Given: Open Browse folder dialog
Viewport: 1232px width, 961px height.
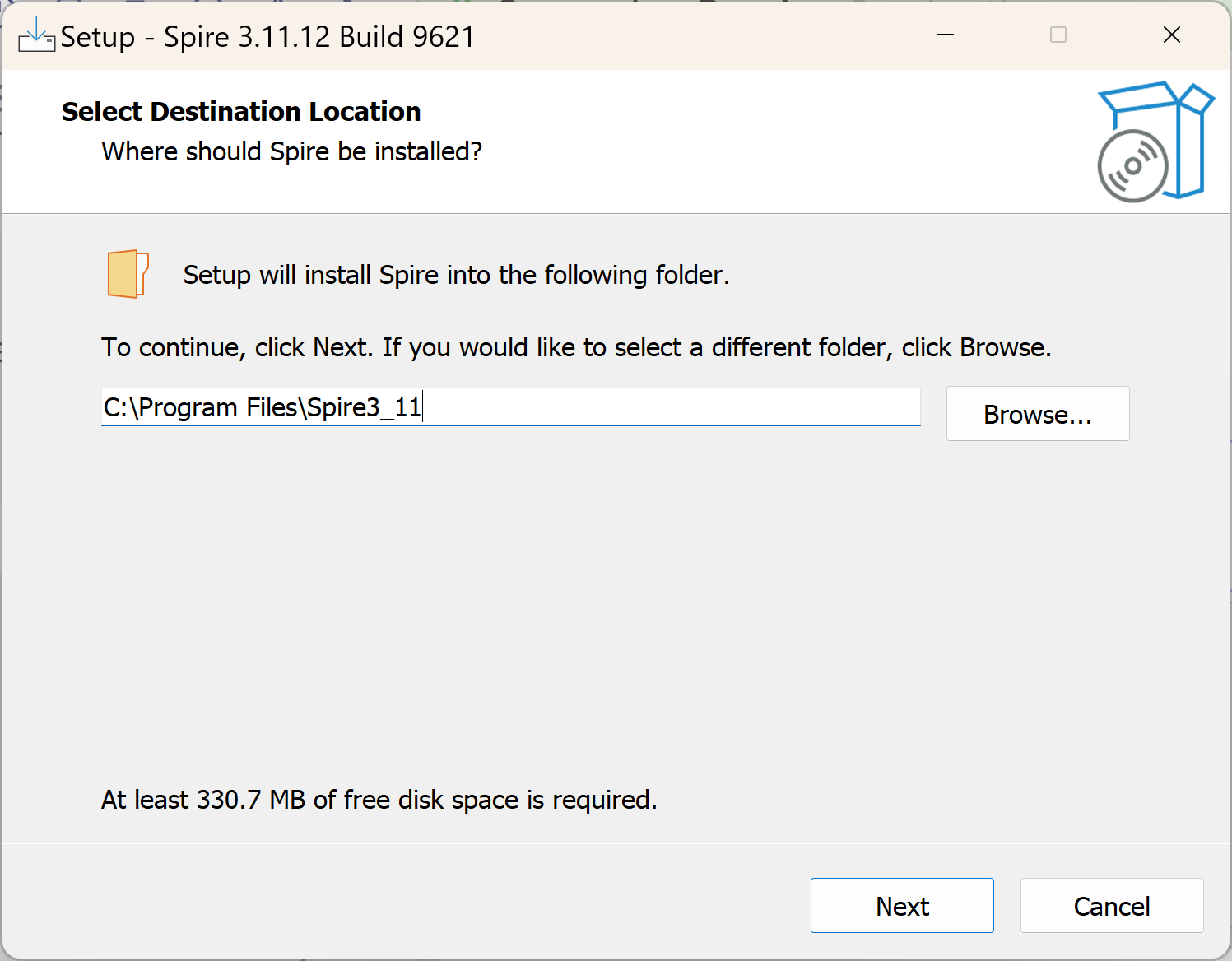Looking at the screenshot, I should 1038,414.
